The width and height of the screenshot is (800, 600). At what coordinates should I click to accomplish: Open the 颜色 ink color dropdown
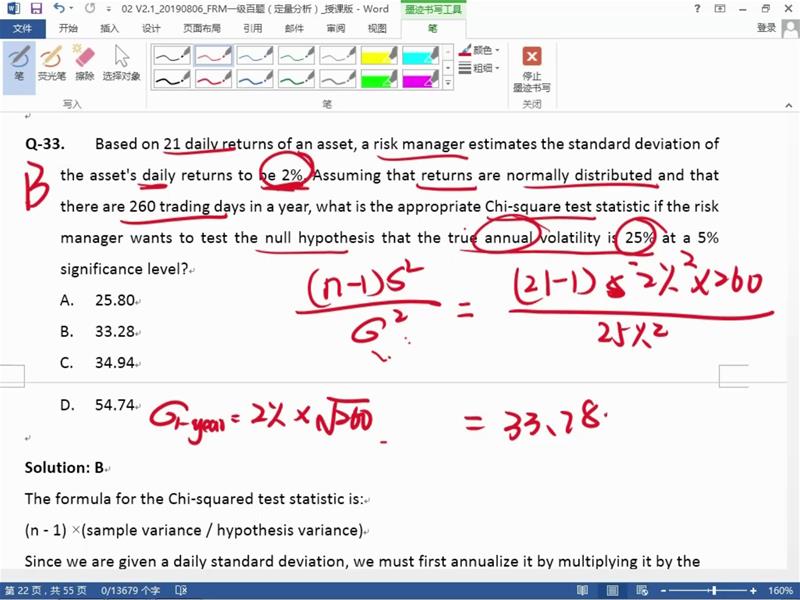[x=479, y=50]
